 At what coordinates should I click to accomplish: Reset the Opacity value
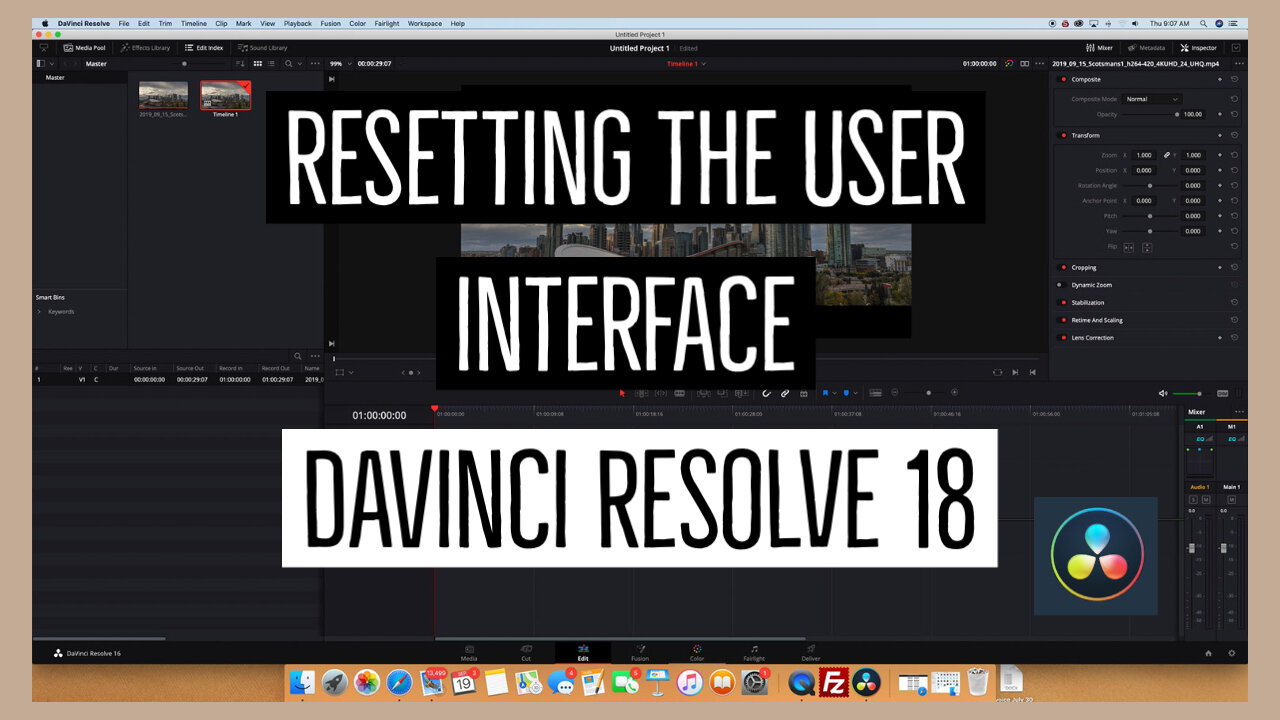pos(1235,115)
